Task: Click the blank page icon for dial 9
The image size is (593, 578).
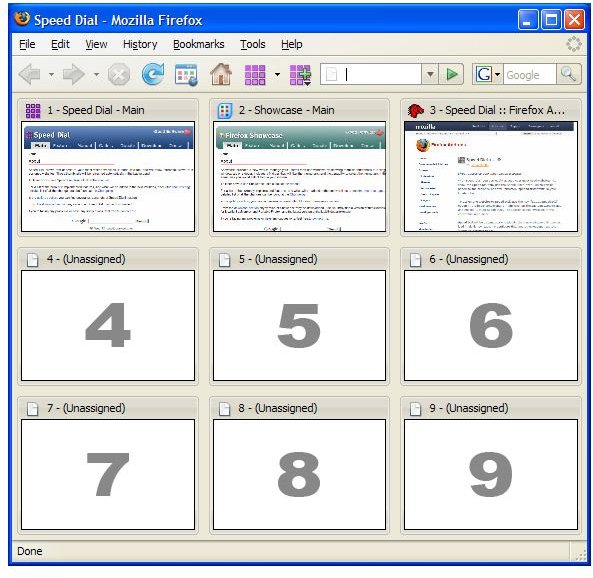Action: (x=415, y=409)
